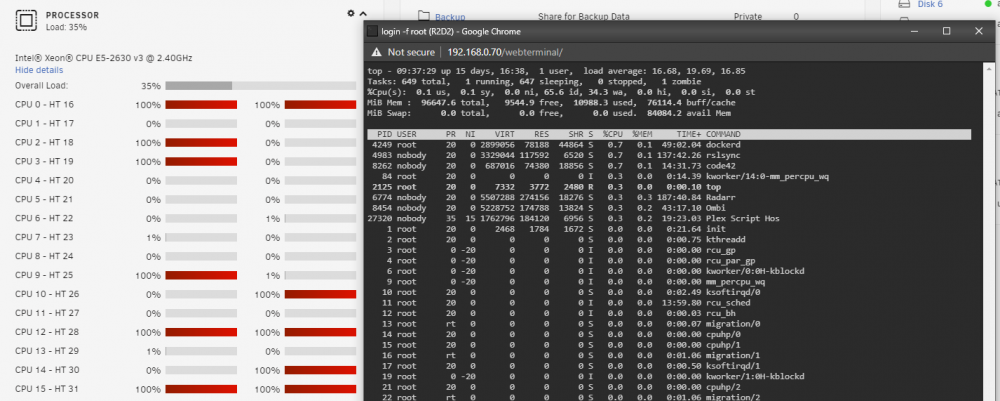Click the COMMAND column header in top

pyautogui.click(x=723, y=135)
